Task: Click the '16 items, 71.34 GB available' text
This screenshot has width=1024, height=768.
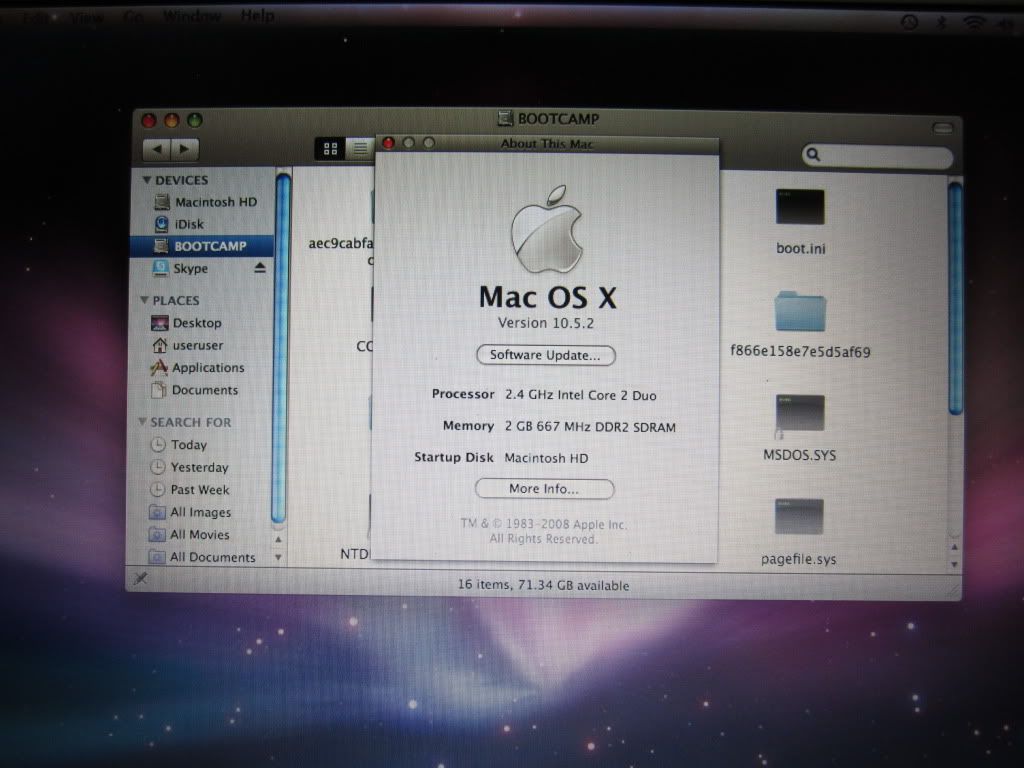Action: point(543,585)
